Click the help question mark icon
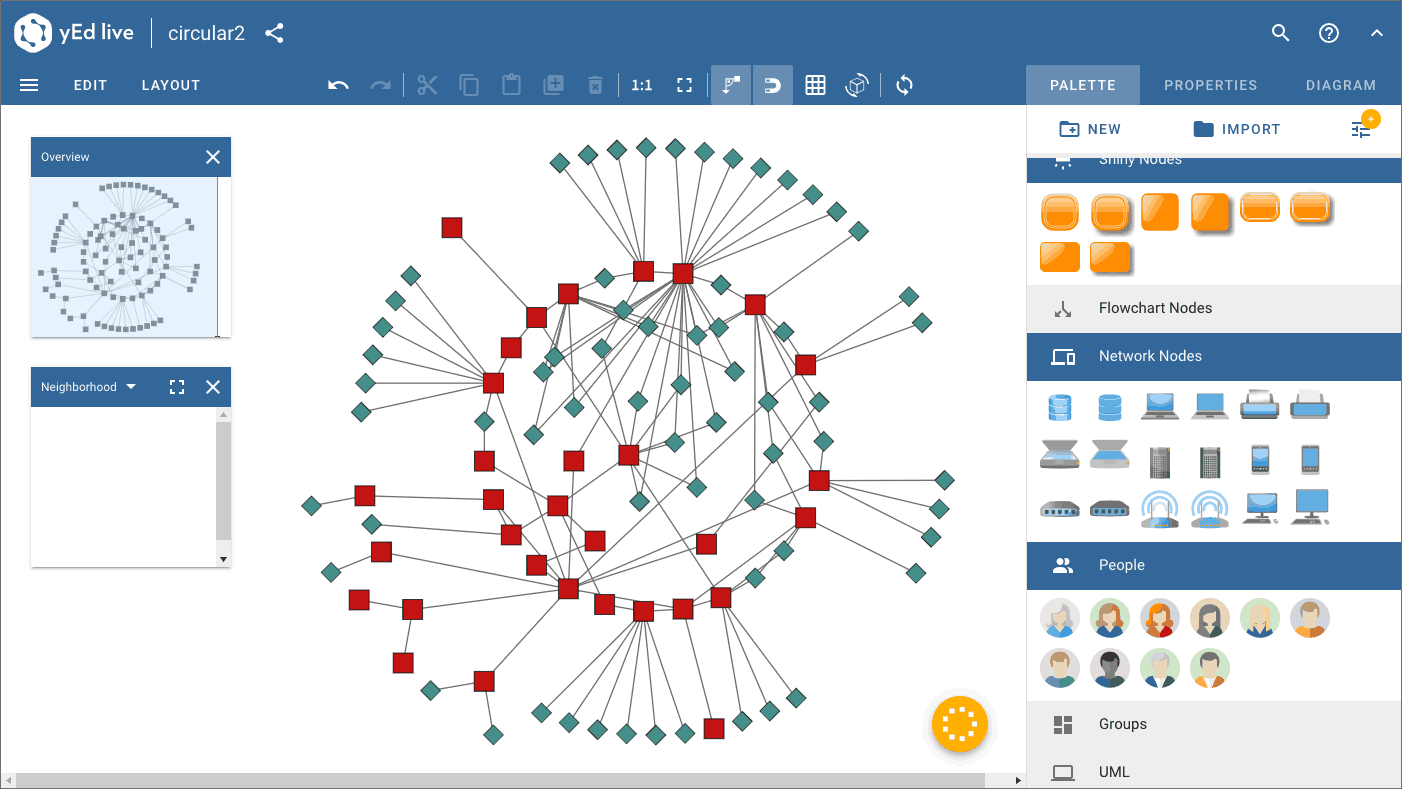 tap(1328, 33)
